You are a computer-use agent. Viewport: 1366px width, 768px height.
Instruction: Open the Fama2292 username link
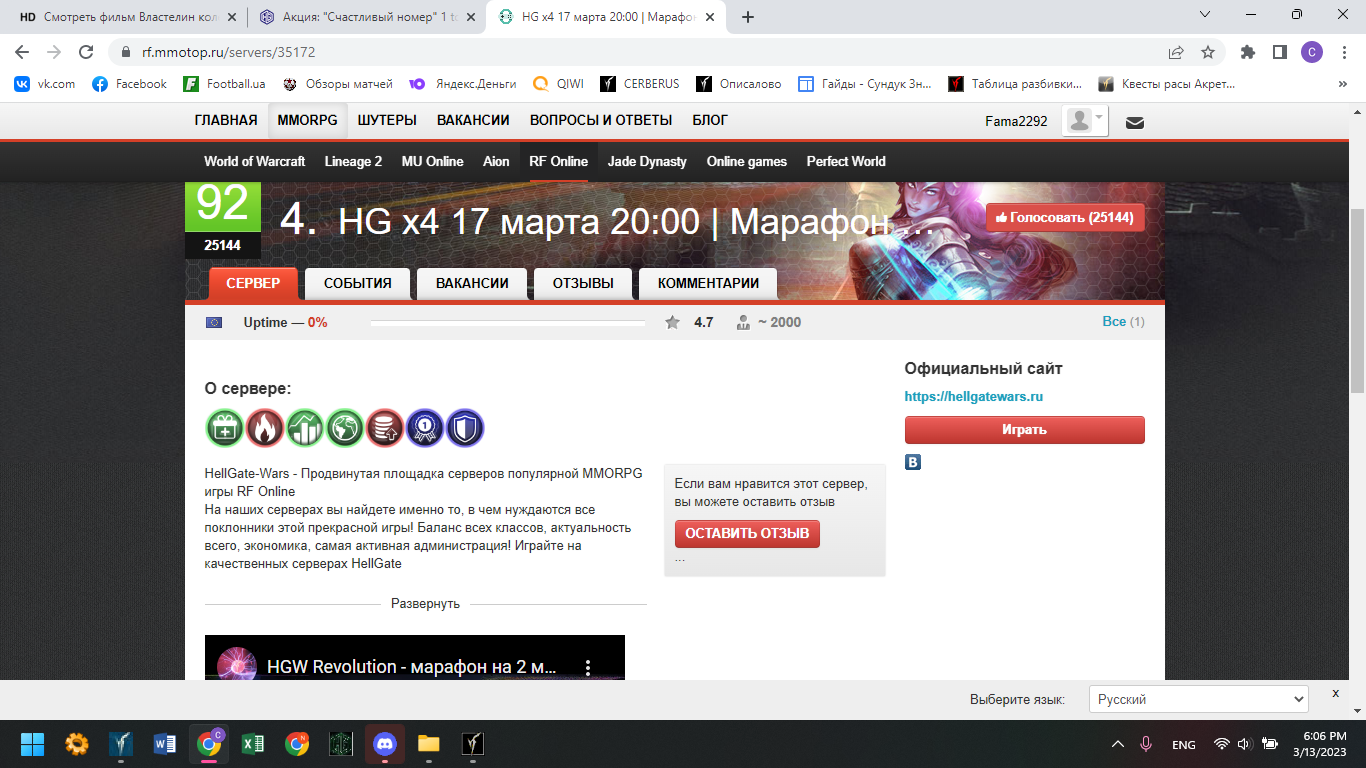[1016, 121]
